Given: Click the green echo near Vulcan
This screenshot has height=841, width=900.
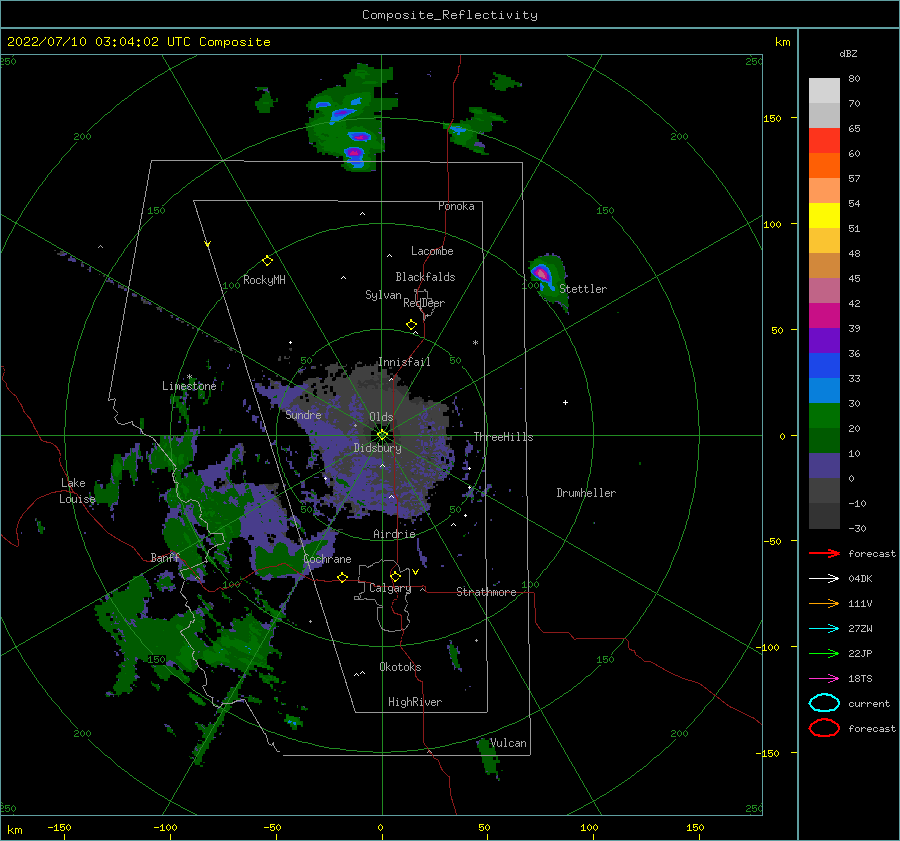Looking at the screenshot, I should [488, 758].
